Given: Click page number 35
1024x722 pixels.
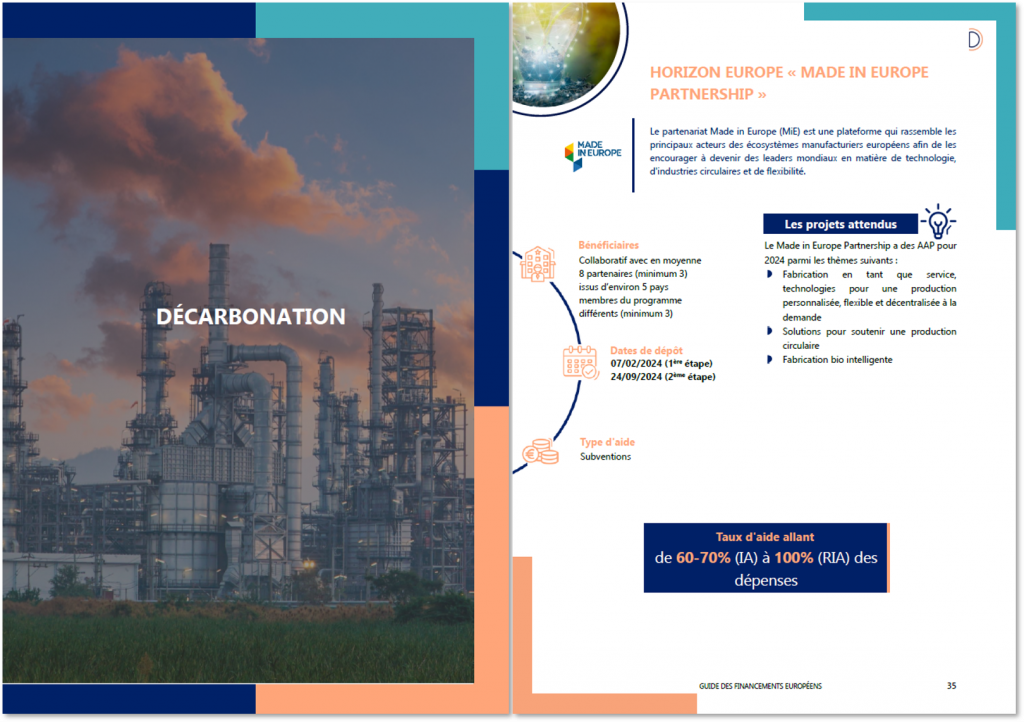Looking at the screenshot, I should click(x=952, y=685).
